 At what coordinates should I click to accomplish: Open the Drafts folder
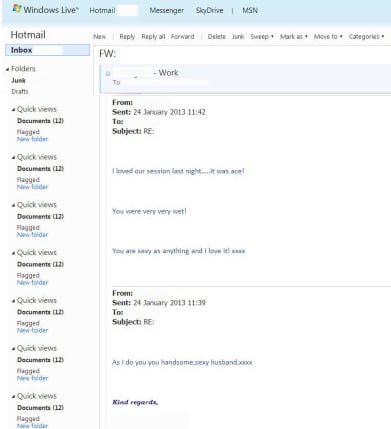point(20,91)
